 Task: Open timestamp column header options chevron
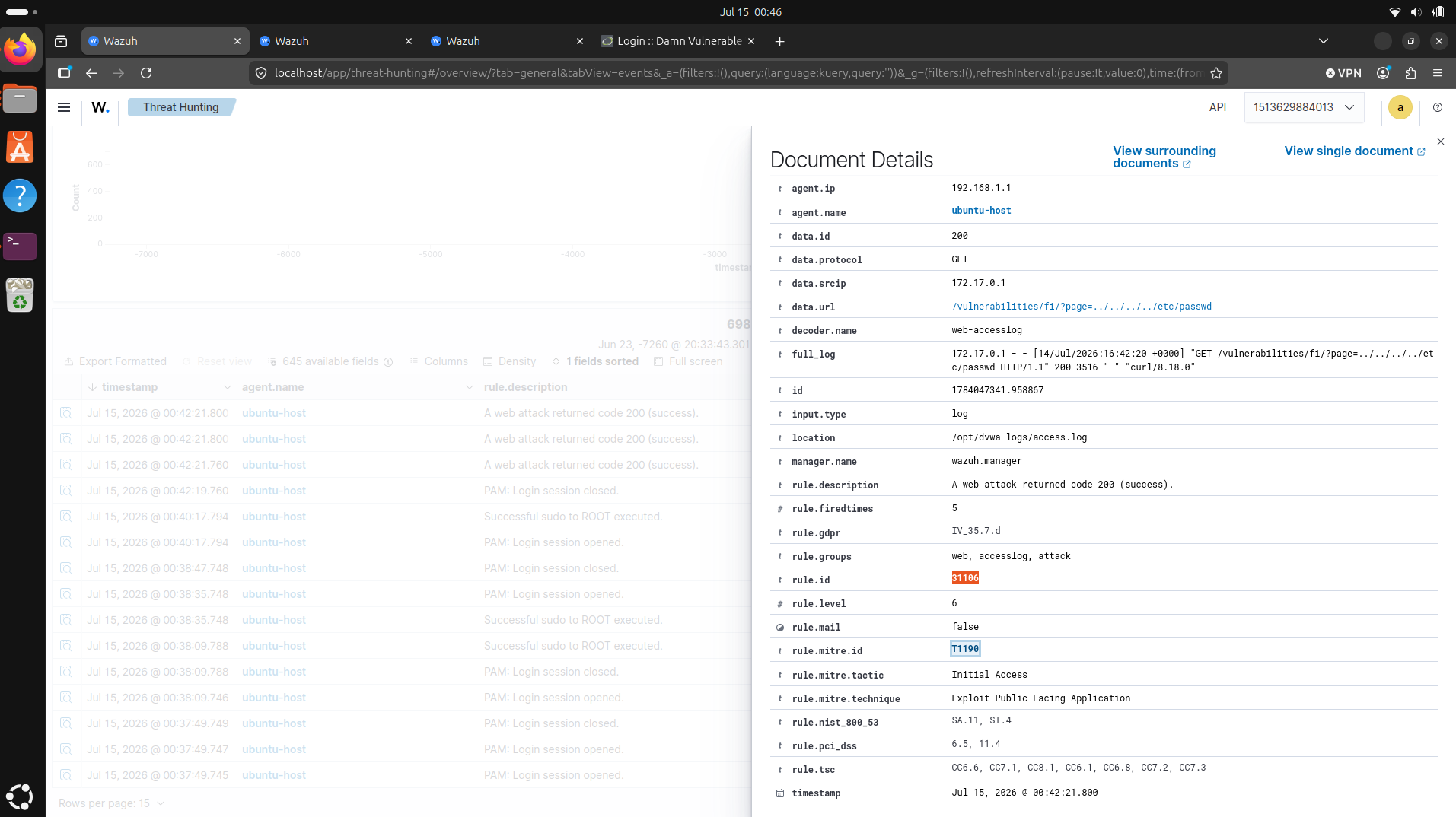coord(228,387)
